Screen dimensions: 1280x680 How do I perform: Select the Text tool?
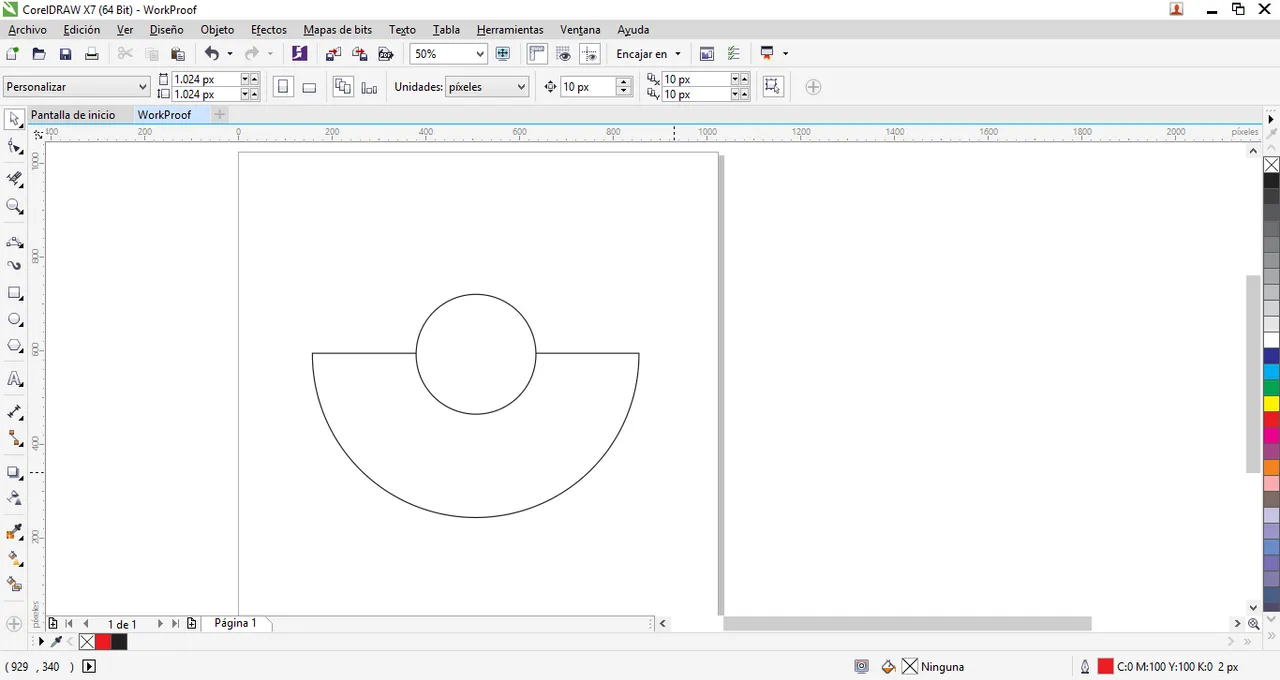[14, 379]
